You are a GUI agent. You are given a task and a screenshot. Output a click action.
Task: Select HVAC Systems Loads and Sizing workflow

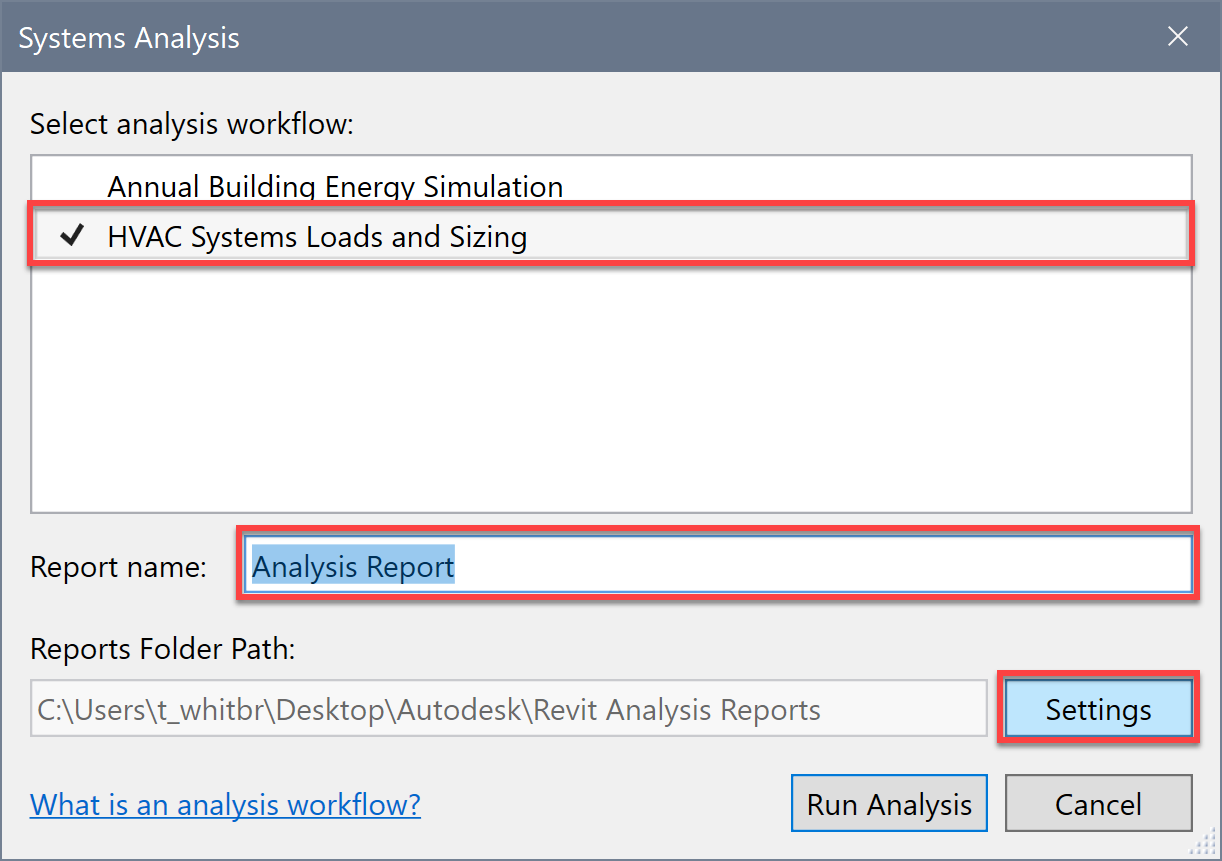pos(317,238)
